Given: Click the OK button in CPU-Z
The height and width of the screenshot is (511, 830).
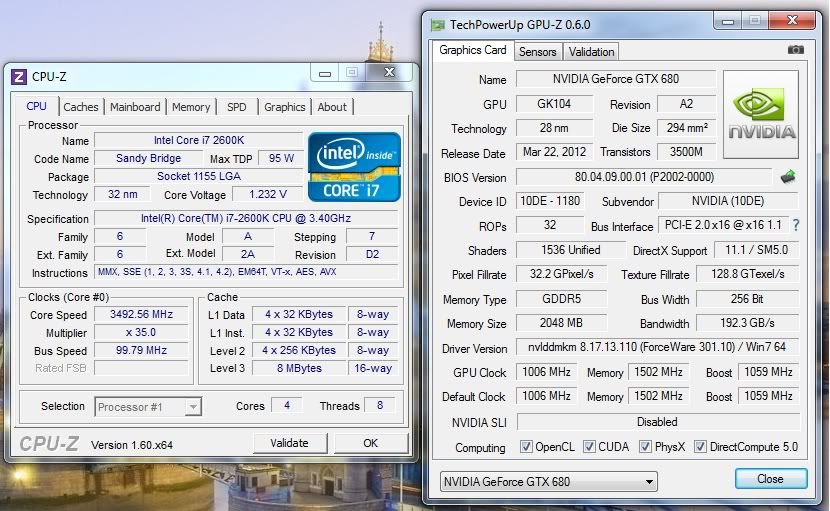Looking at the screenshot, I should tap(371, 443).
